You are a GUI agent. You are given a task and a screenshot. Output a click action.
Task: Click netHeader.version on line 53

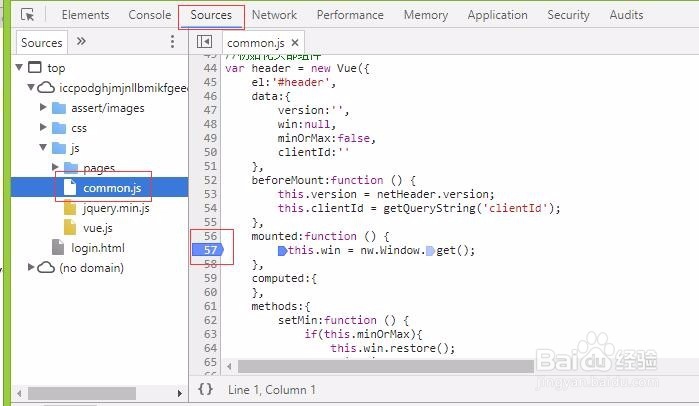(432, 194)
